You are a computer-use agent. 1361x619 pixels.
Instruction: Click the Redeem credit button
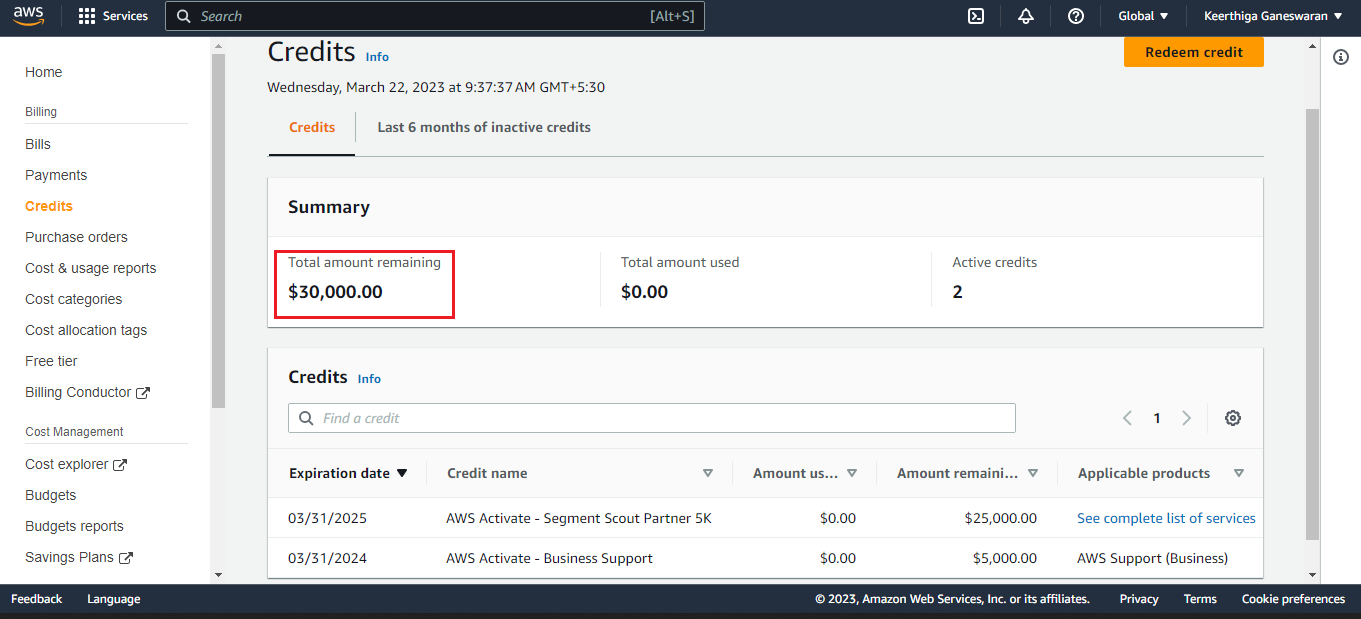1194,52
